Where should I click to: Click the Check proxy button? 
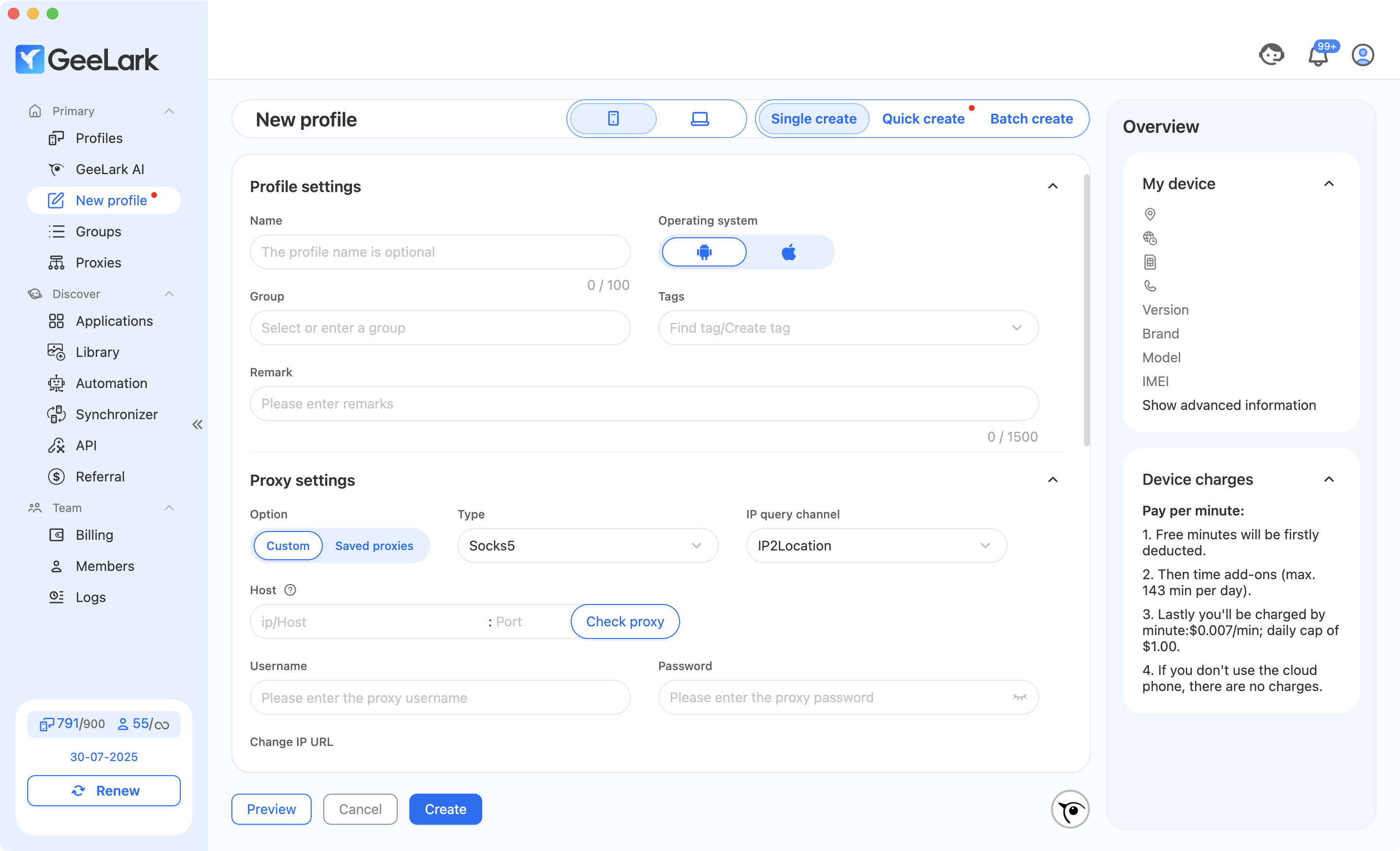(x=625, y=621)
